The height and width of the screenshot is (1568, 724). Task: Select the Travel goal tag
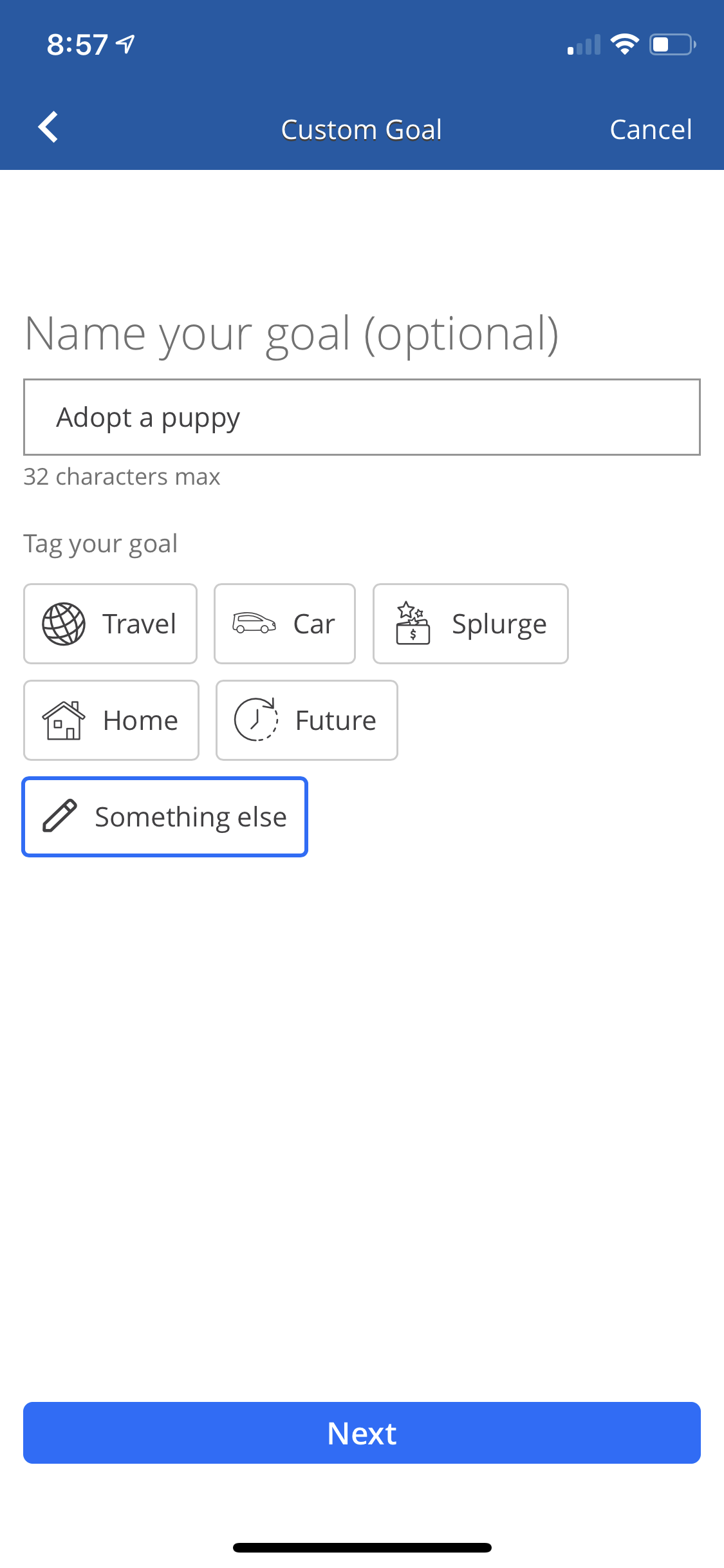coord(110,624)
